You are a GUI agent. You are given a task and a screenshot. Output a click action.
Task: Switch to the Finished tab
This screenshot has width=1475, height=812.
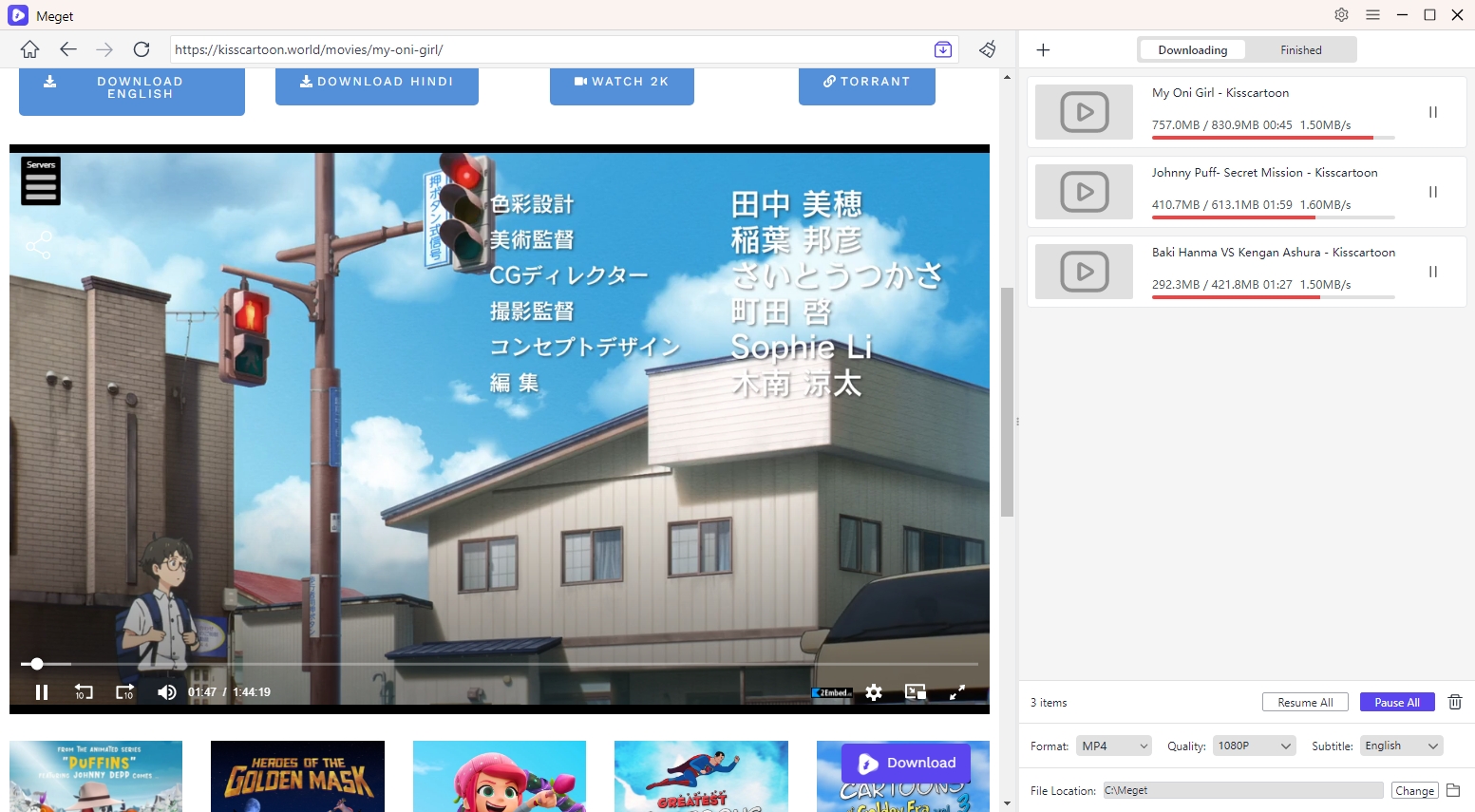click(x=1301, y=50)
